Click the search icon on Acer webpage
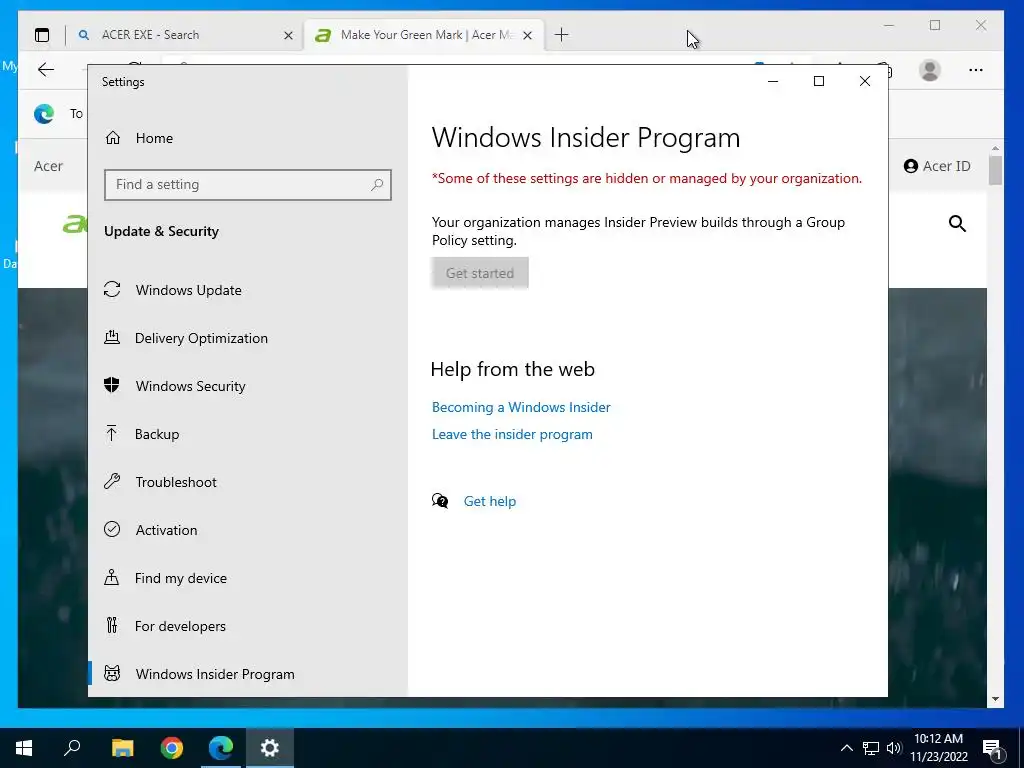This screenshot has height=768, width=1024. pos(957,223)
